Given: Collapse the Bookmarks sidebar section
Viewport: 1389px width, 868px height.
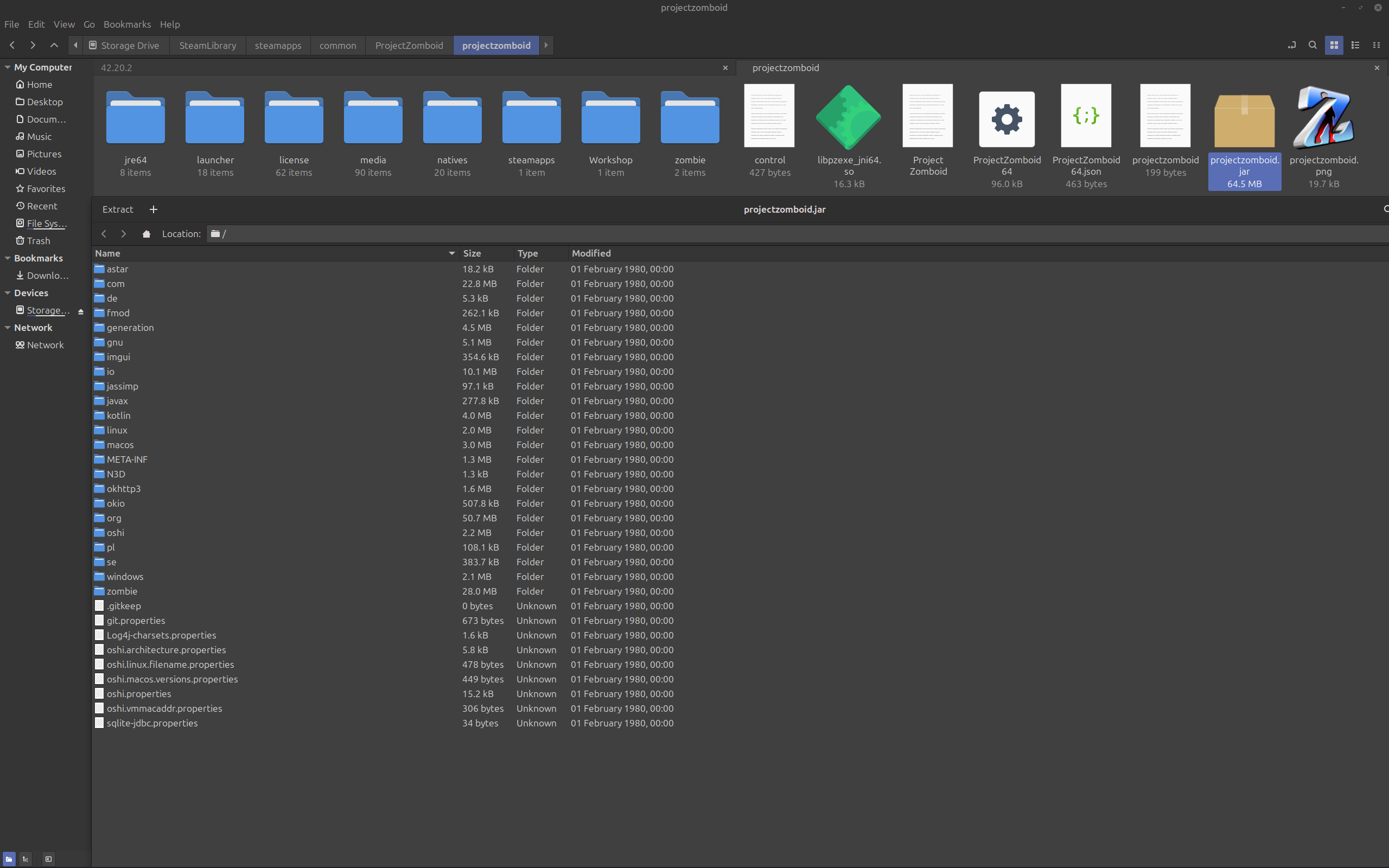Looking at the screenshot, I should 8,258.
